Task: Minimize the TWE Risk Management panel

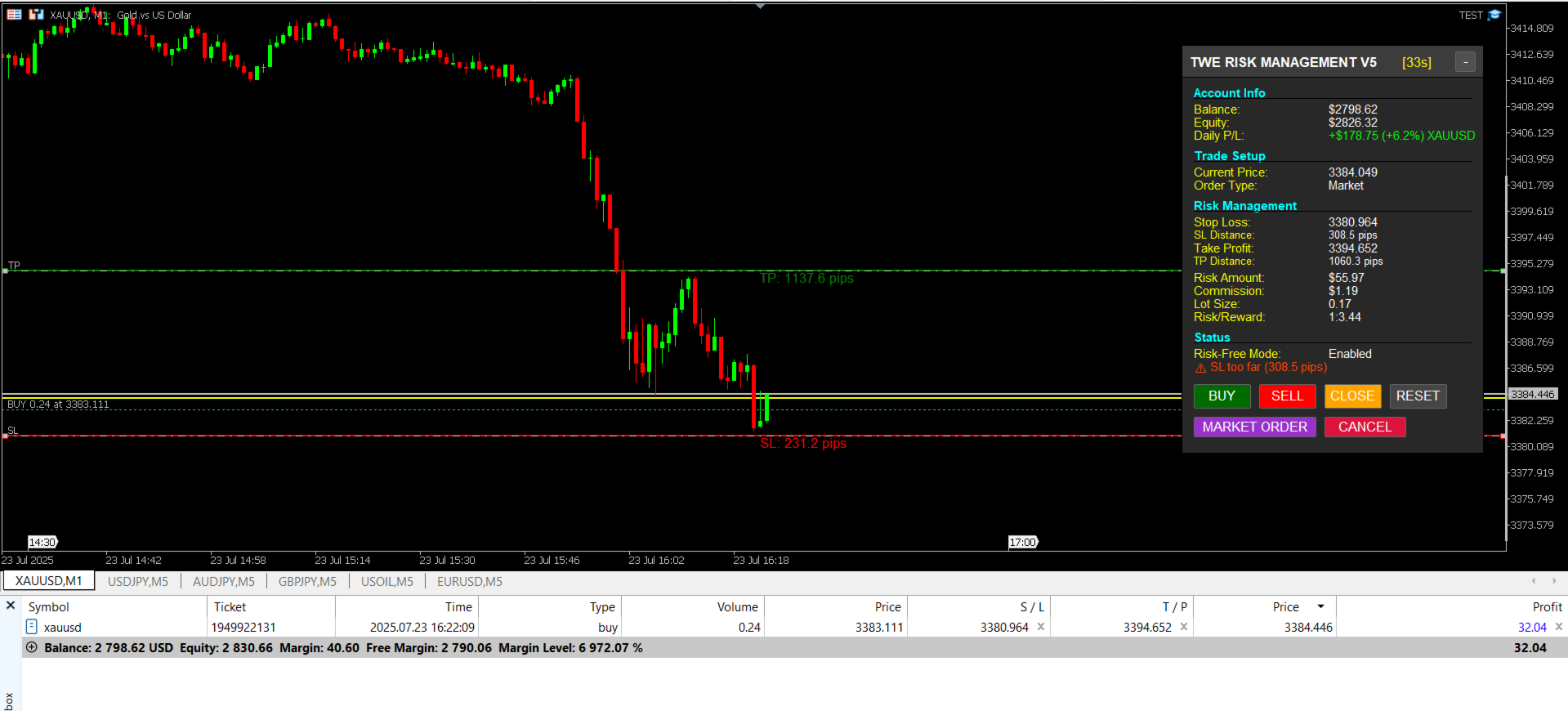Action: 1465,62
